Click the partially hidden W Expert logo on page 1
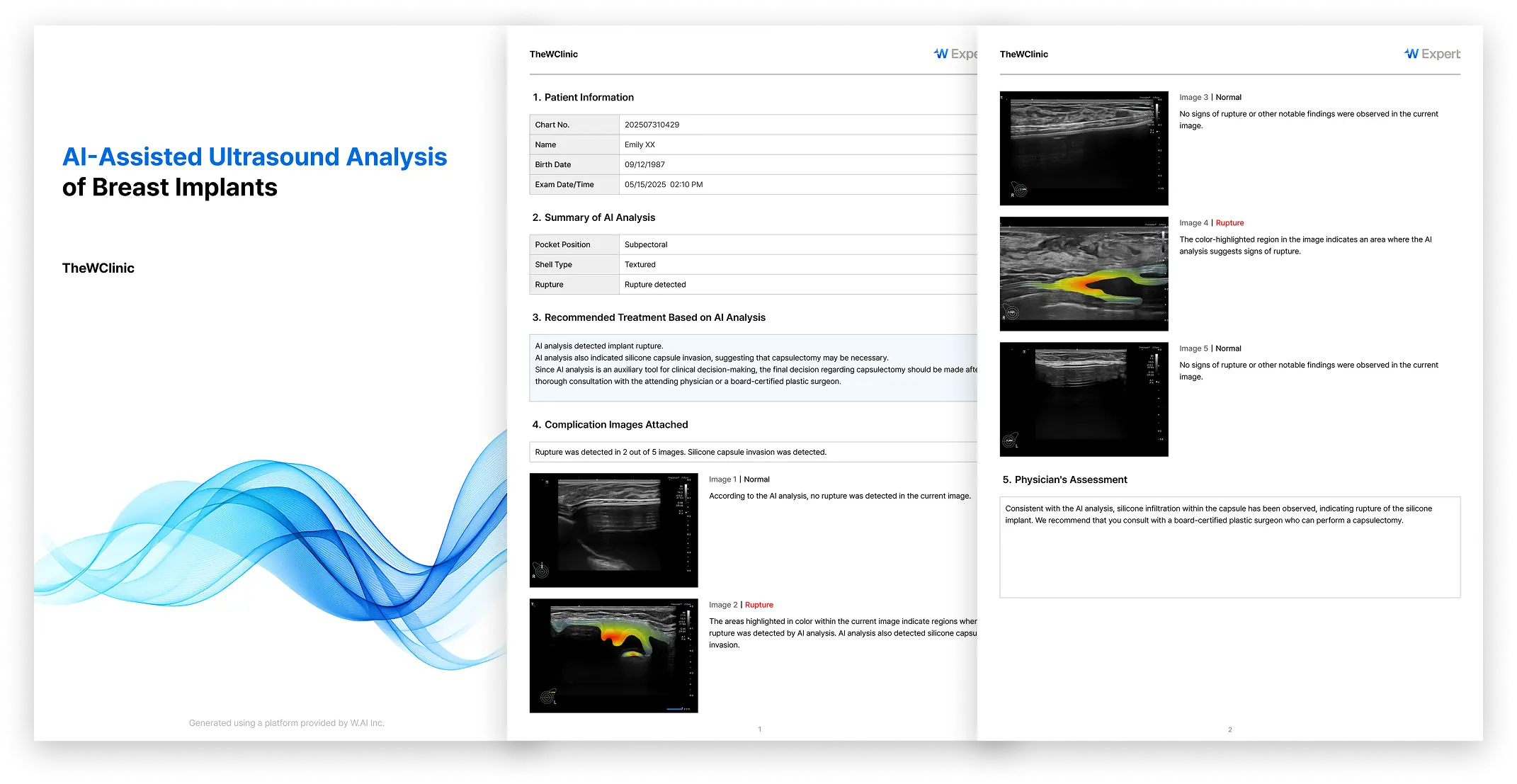This screenshot has height=784, width=1517. click(x=955, y=54)
